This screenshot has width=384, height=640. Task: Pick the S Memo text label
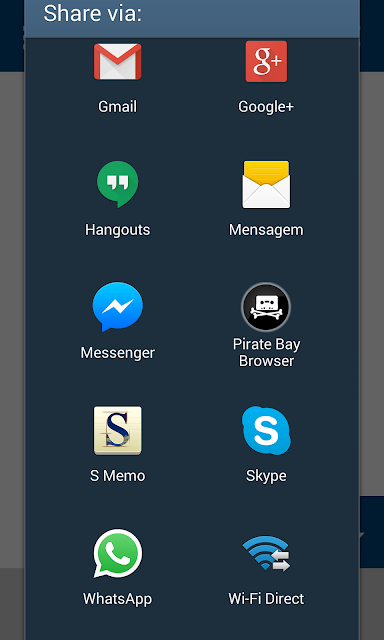point(118,476)
